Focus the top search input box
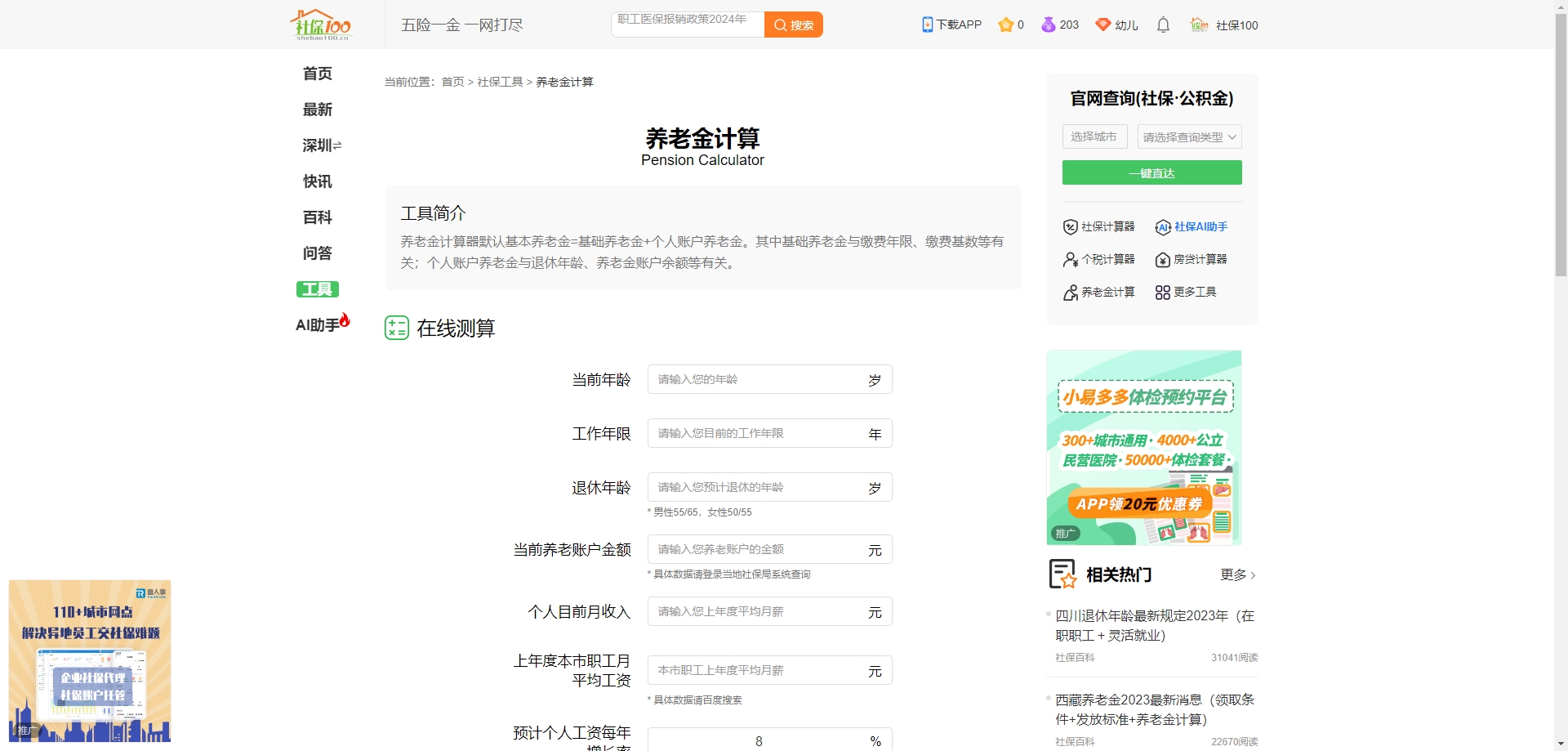Image resolution: width=1568 pixels, height=751 pixels. pyautogui.click(x=688, y=25)
